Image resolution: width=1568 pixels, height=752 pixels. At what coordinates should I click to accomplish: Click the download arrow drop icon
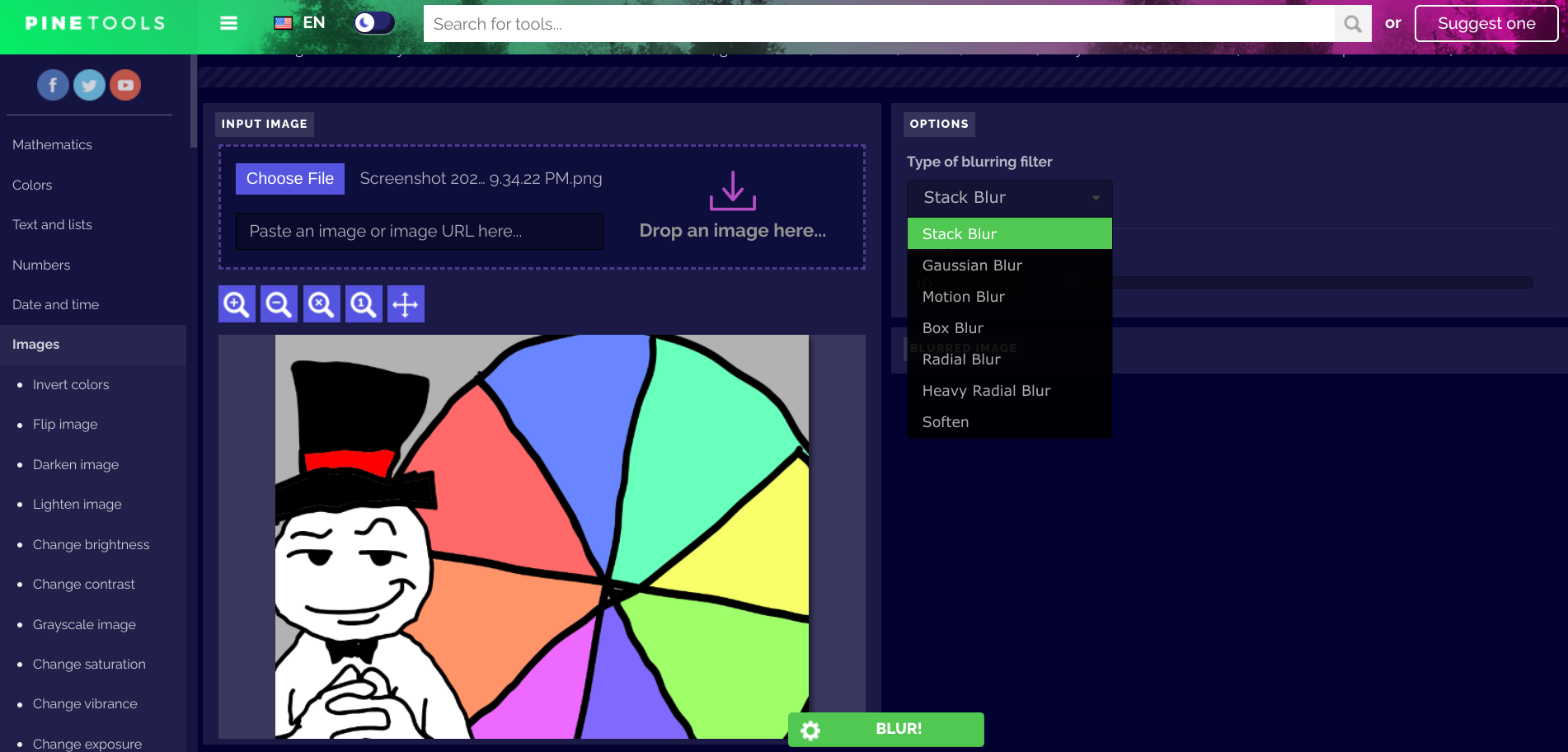click(733, 190)
